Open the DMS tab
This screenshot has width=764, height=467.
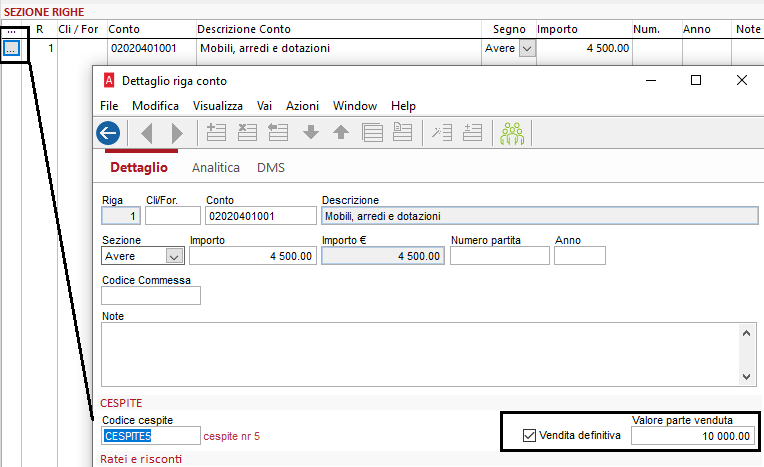[271, 167]
